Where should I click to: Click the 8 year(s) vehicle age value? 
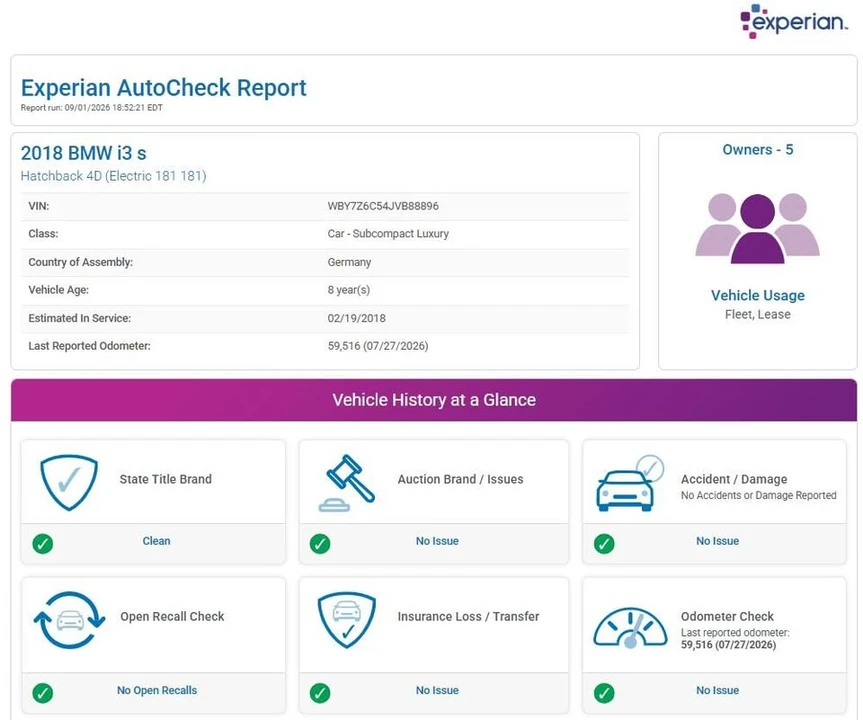(x=349, y=290)
